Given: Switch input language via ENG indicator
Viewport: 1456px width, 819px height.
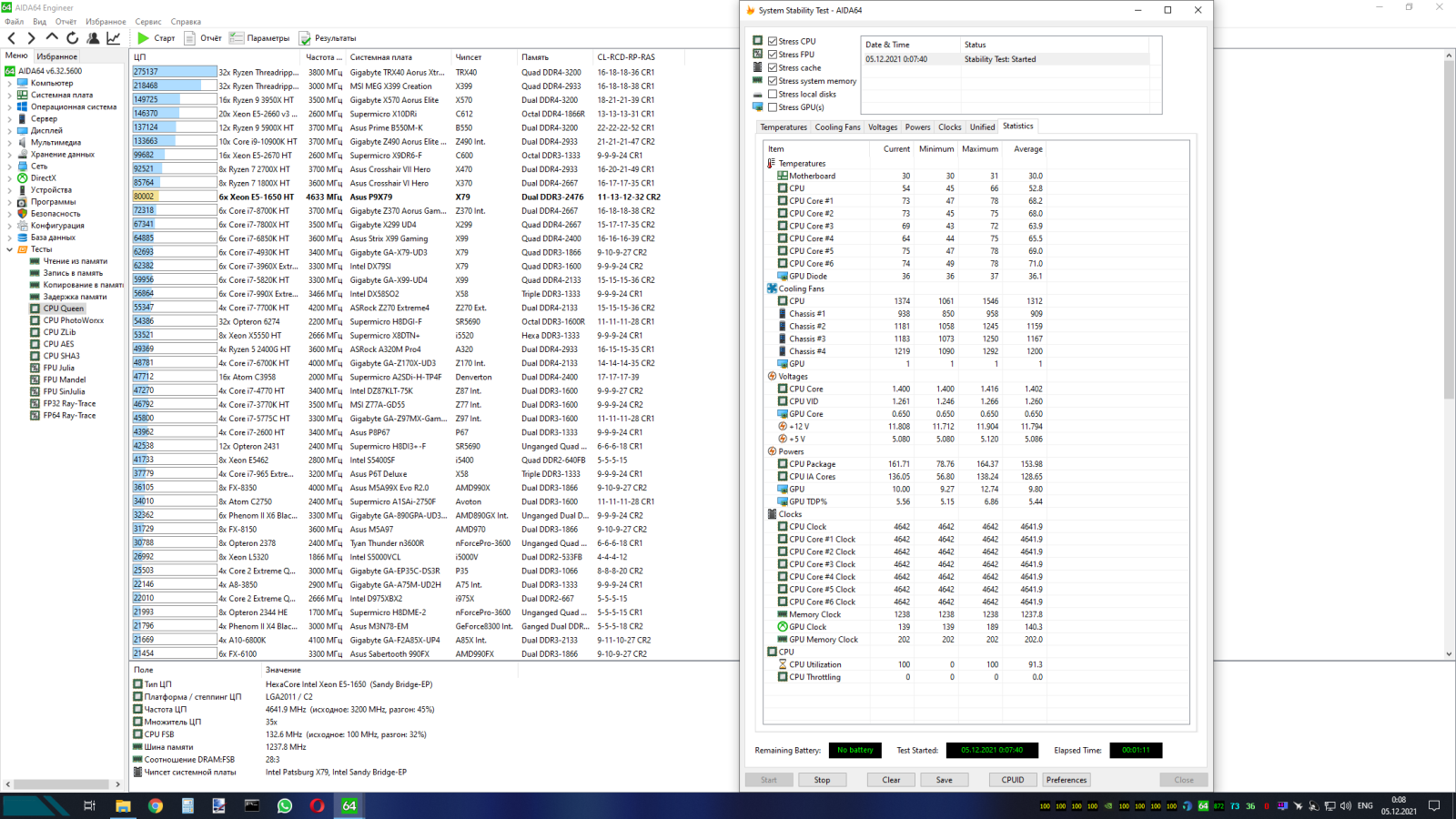Looking at the screenshot, I should pos(1365,805).
